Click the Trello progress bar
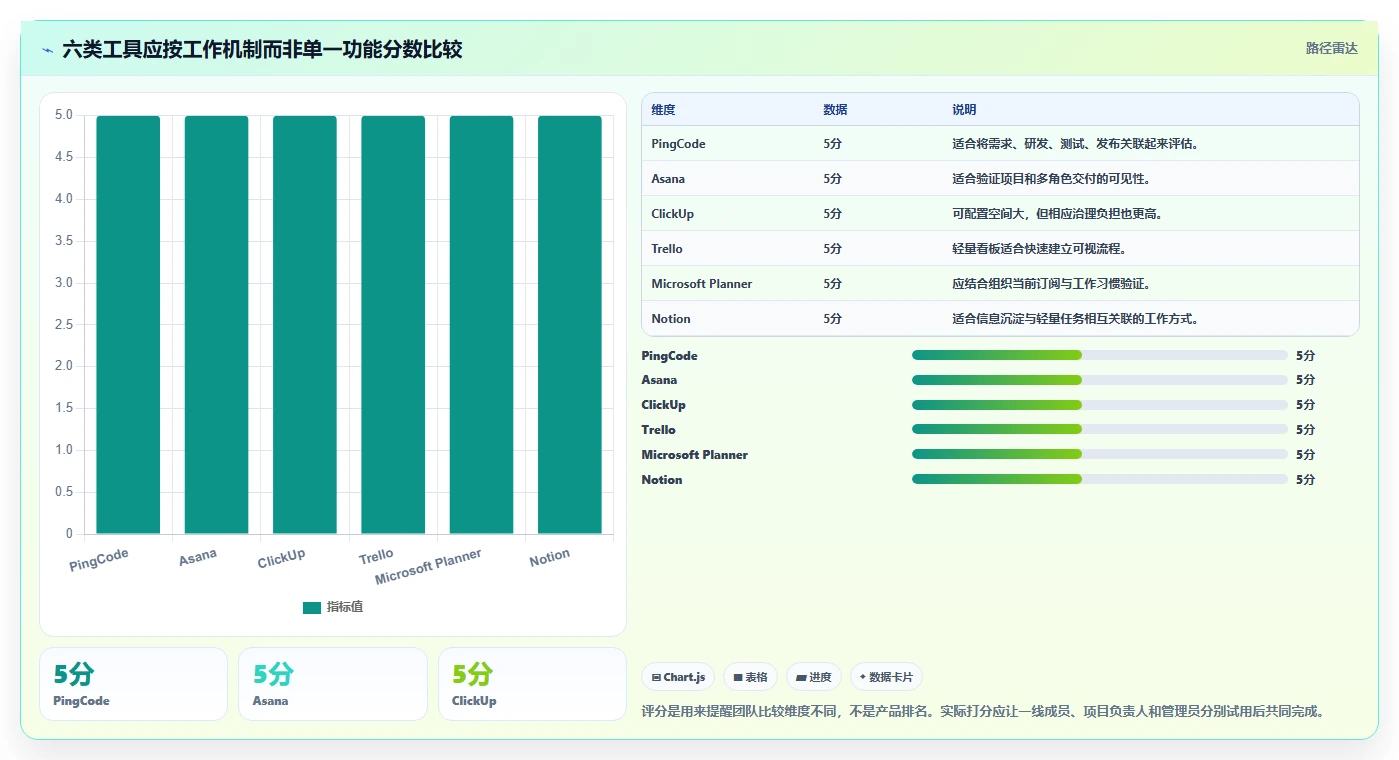The width and height of the screenshot is (1399, 760). [1100, 430]
